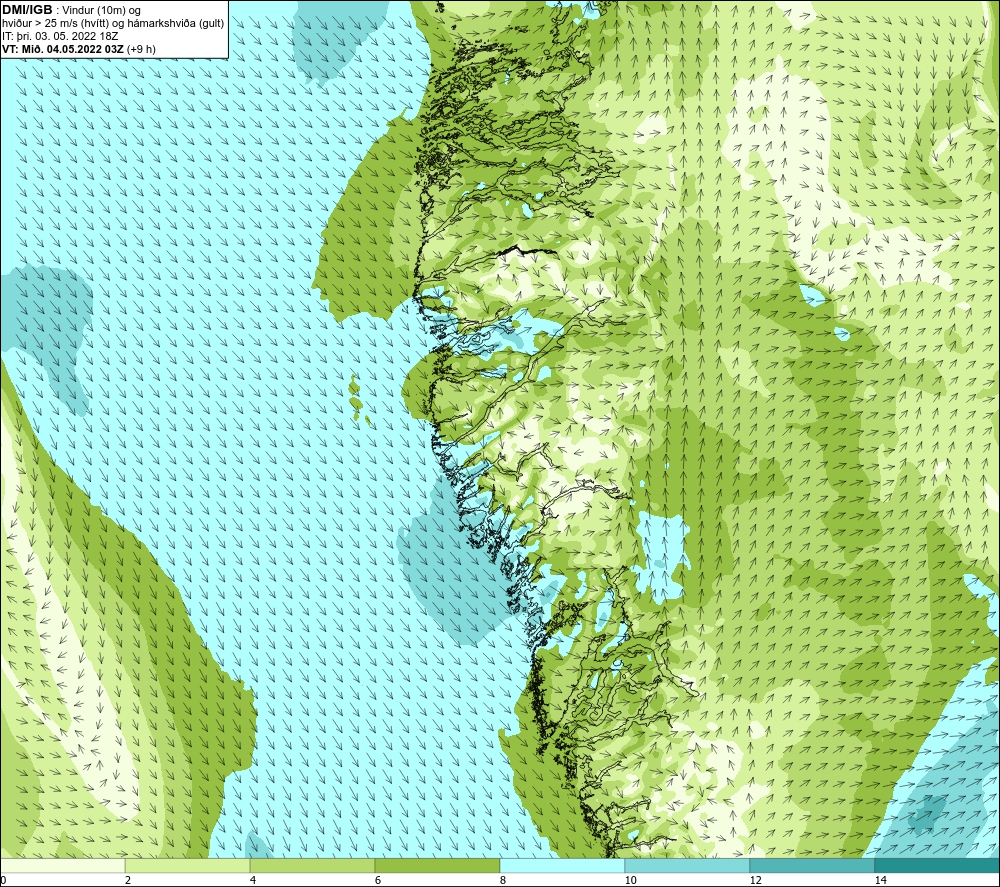This screenshot has width=1000, height=887.
Task: Click the "DMI/IGB" title text
Action: (27, 10)
